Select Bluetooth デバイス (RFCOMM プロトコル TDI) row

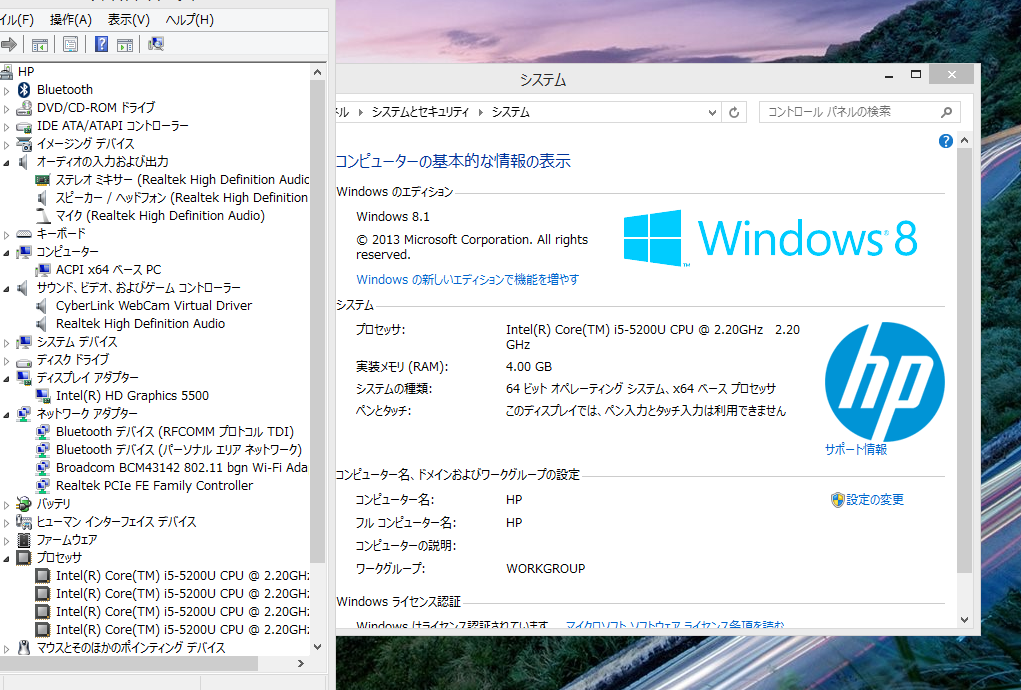(x=175, y=432)
